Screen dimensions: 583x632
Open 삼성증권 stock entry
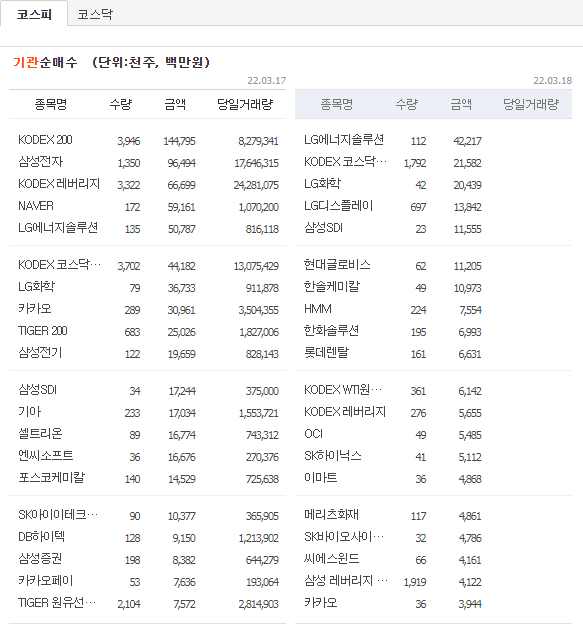point(40,559)
